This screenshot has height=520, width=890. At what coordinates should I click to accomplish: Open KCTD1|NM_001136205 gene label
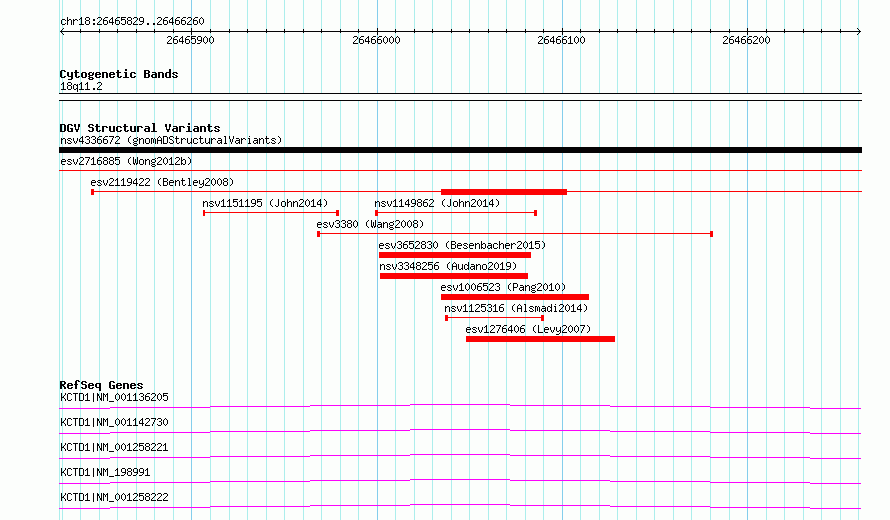(x=114, y=397)
